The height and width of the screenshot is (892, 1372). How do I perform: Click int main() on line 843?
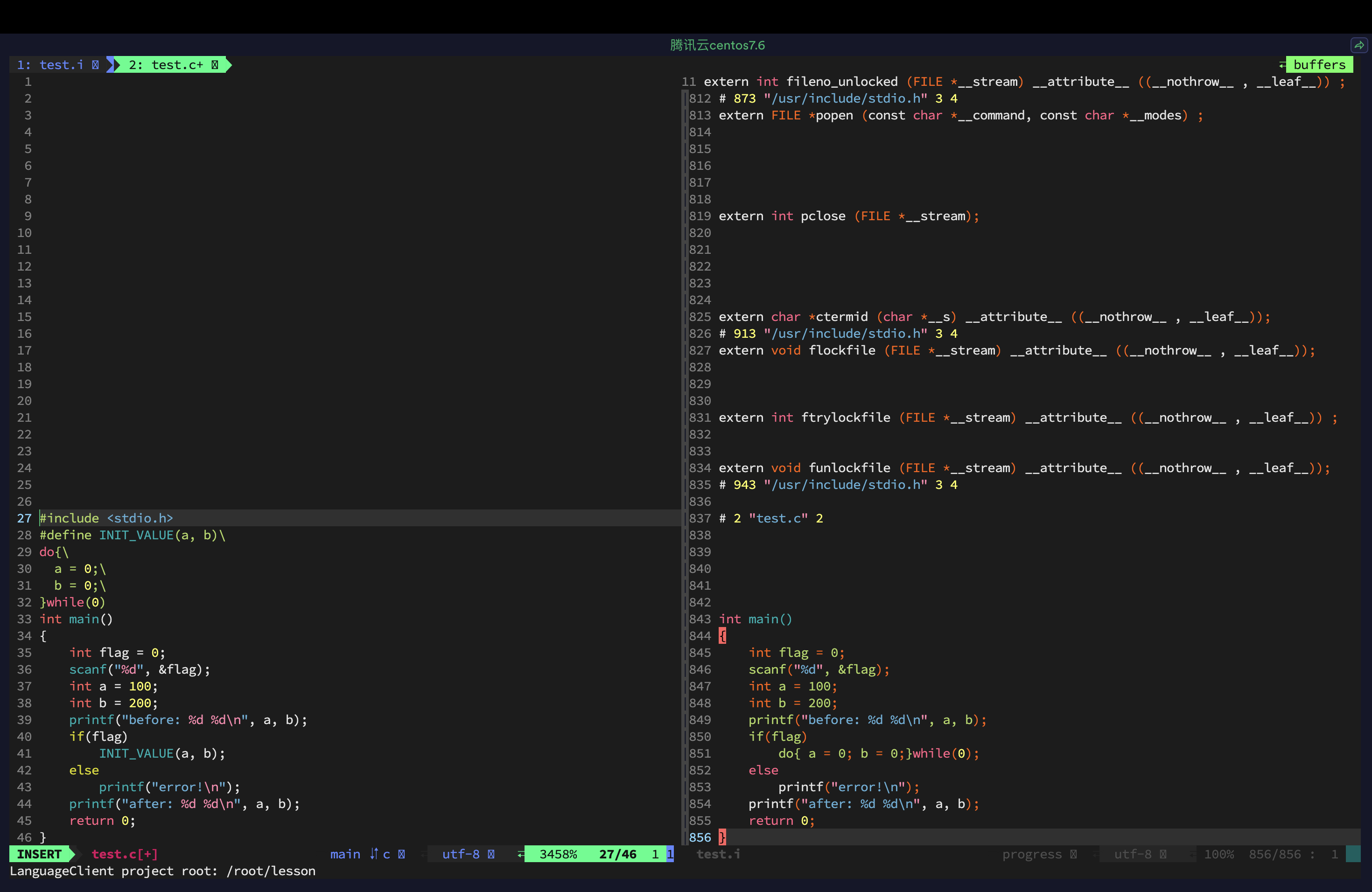pyautogui.click(x=756, y=619)
